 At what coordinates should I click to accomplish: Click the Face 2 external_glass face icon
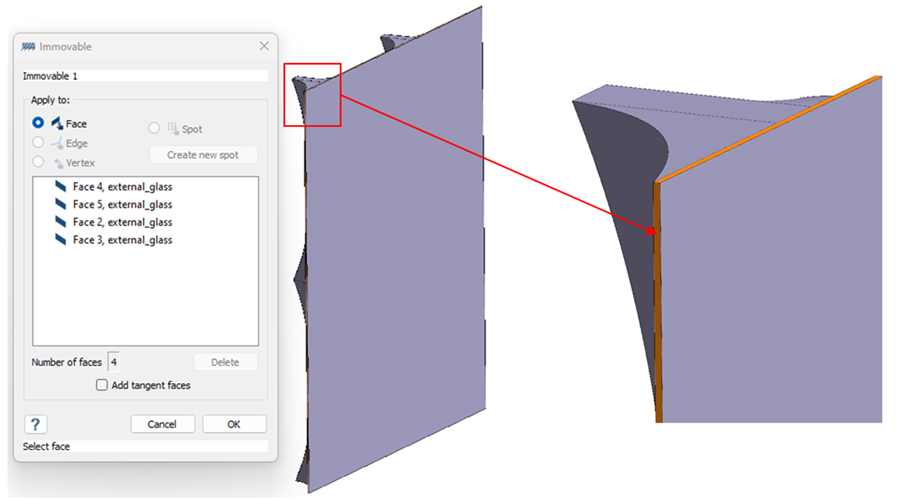pos(61,222)
